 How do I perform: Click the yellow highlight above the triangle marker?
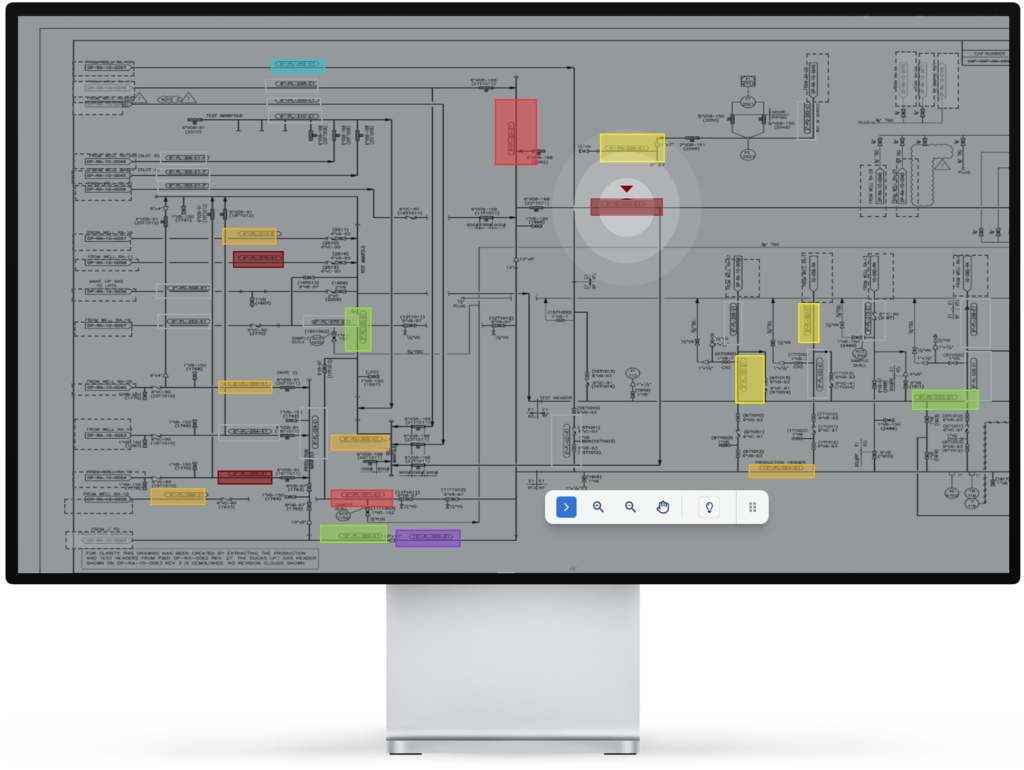631,148
